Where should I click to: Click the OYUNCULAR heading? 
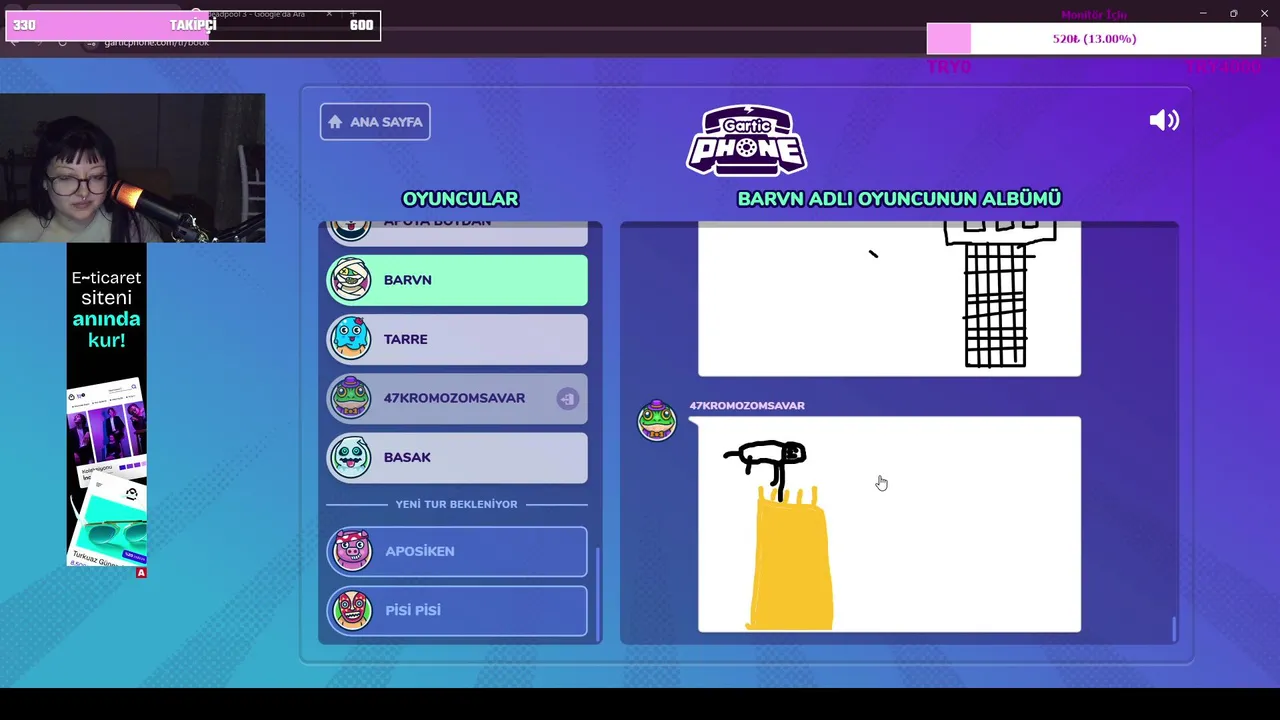point(460,199)
